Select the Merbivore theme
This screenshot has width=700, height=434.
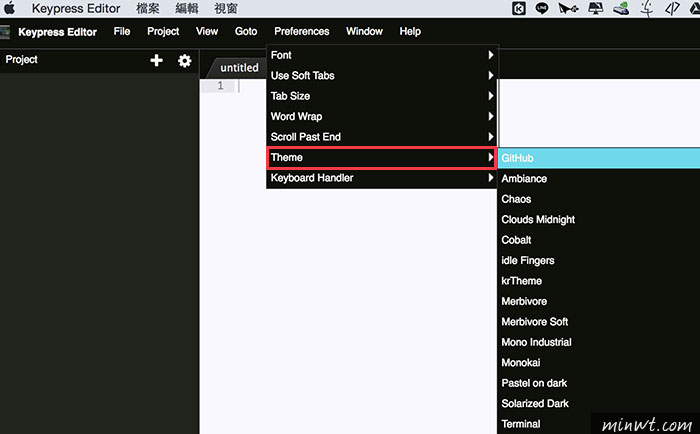click(x=599, y=301)
